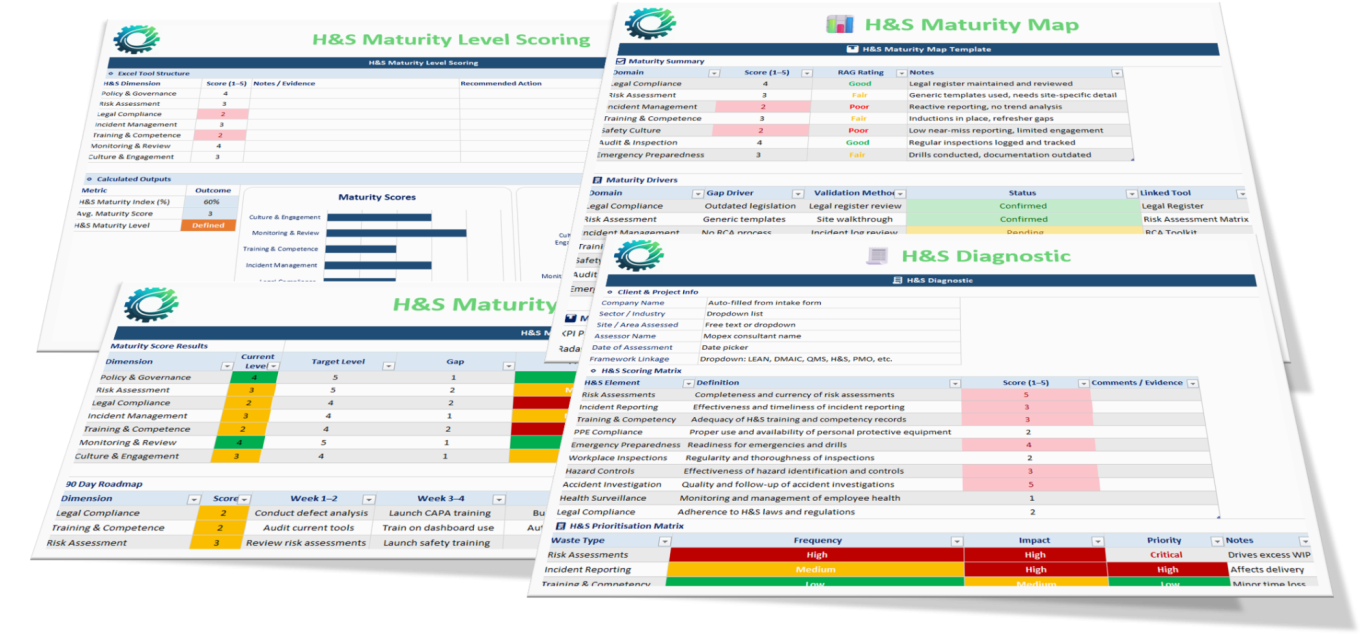The image size is (1366, 637).
Task: Select the H&S Maturity Map Template banner
Action: 919,49
